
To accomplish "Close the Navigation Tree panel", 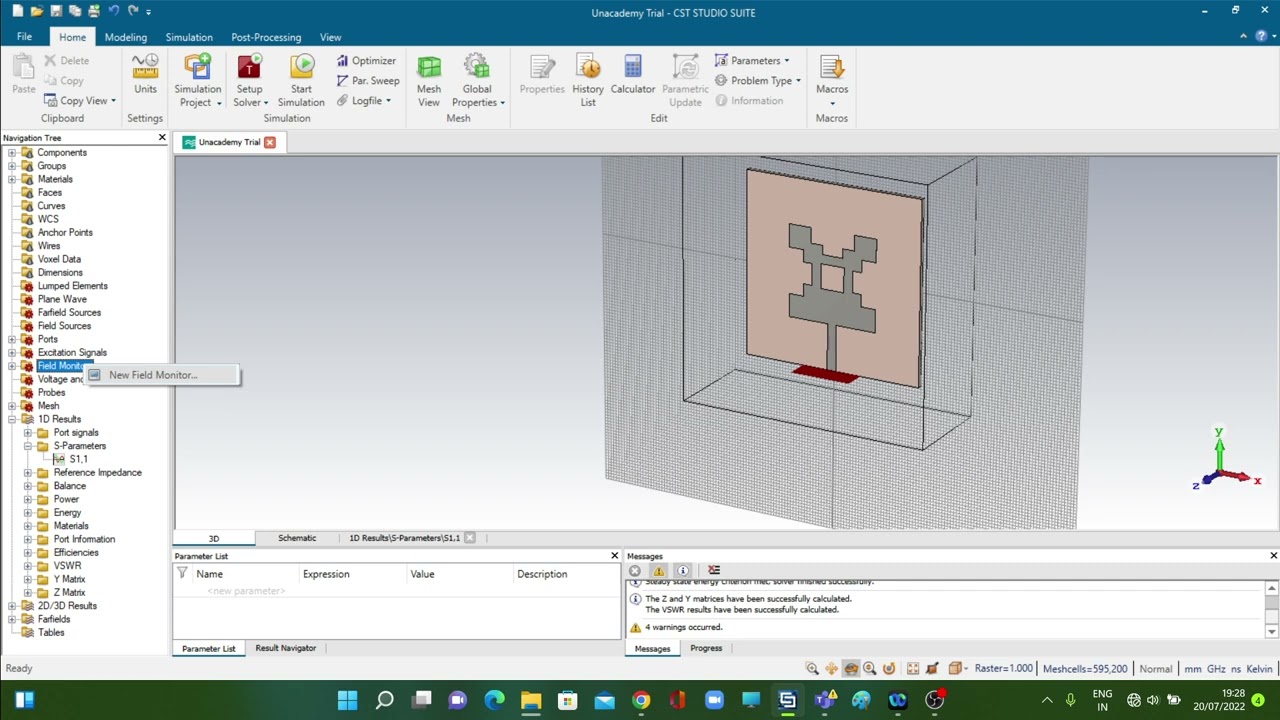I will pyautogui.click(x=162, y=137).
